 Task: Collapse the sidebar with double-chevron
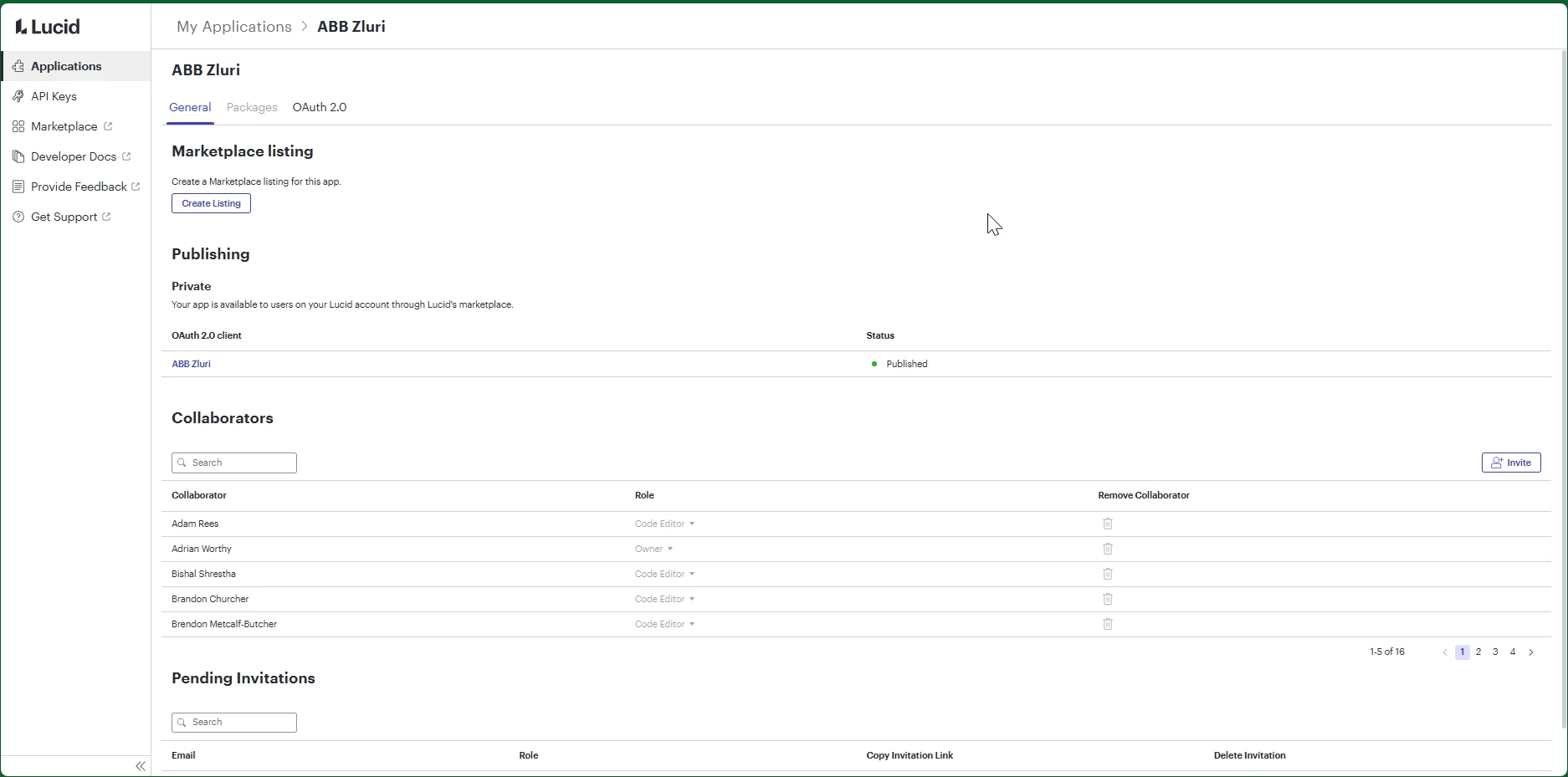coord(141,766)
